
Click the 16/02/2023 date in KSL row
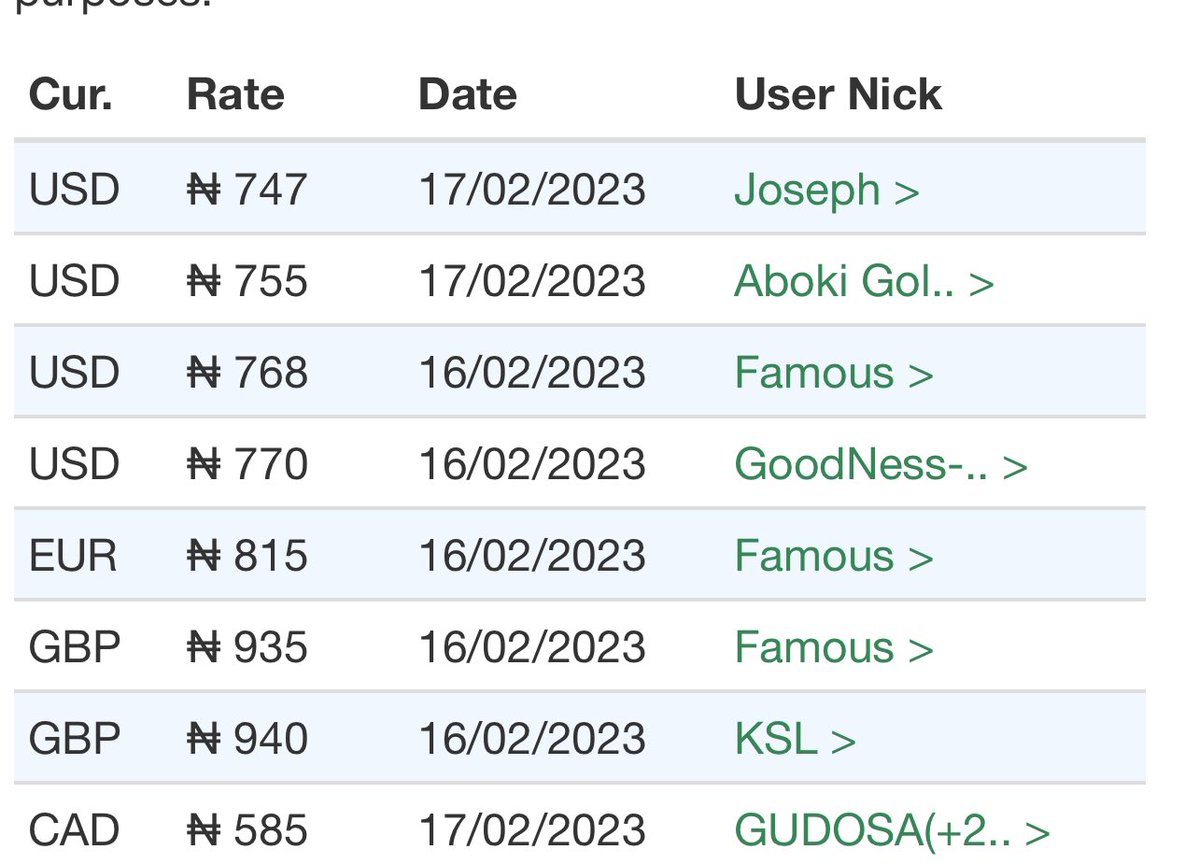pos(532,739)
